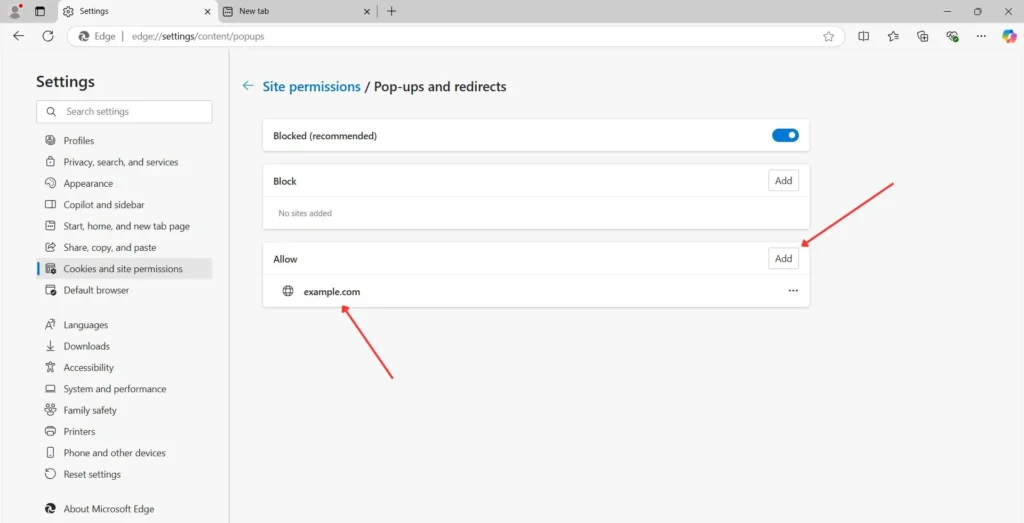Click the No sites added text
Screen dimensions: 1024x523
[305, 214]
